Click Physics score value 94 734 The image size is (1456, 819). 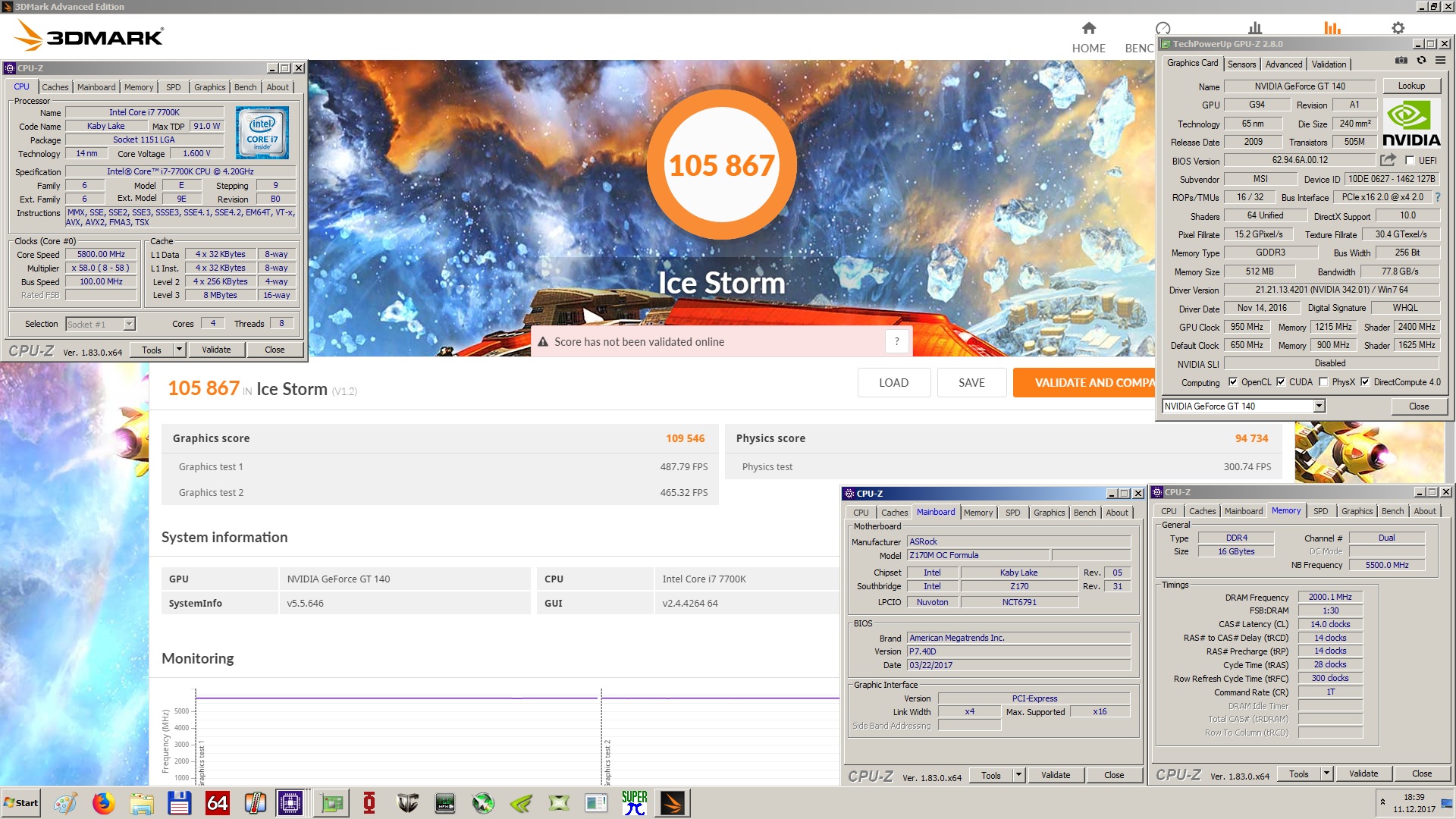pyautogui.click(x=1251, y=438)
